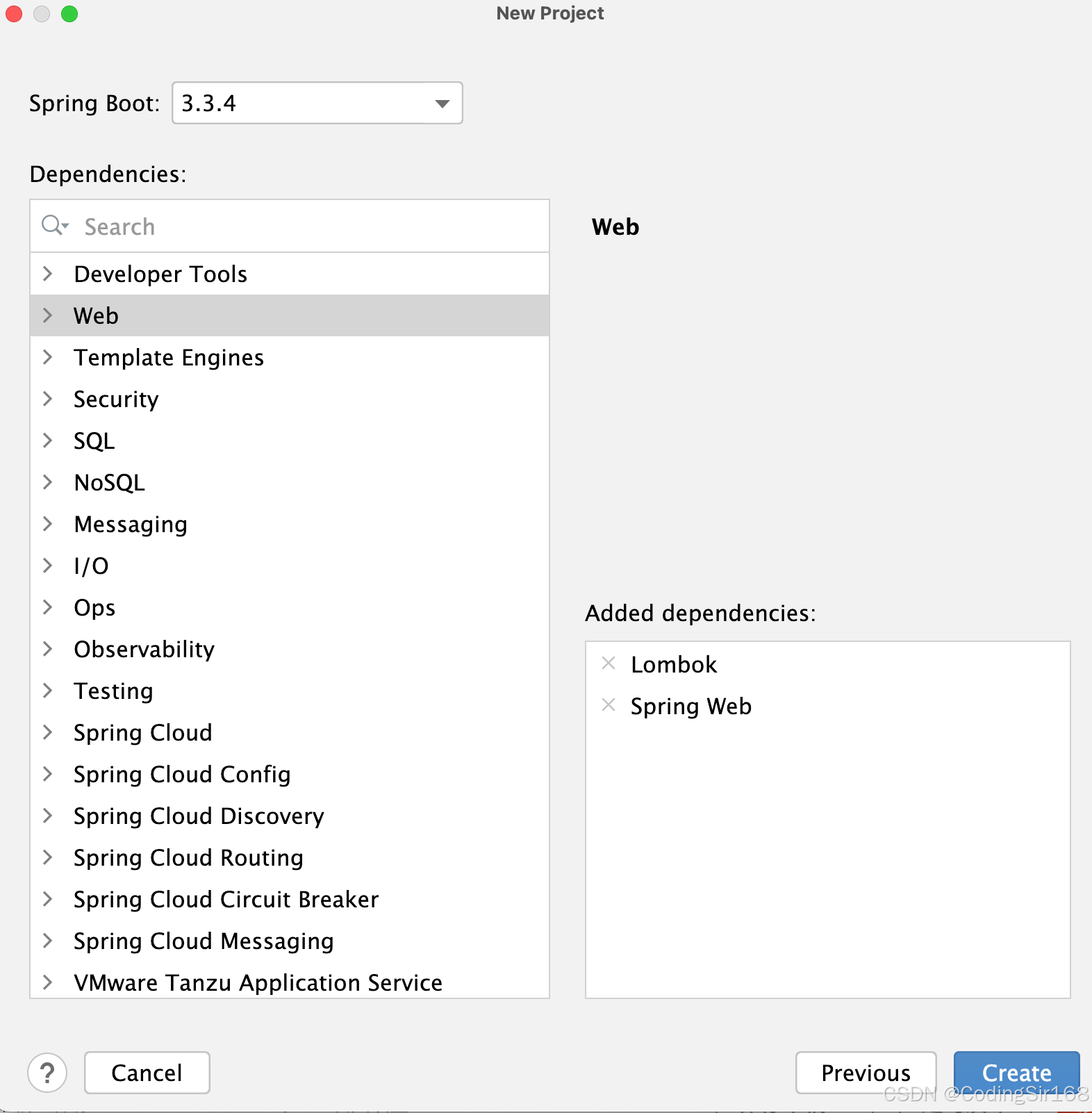The height and width of the screenshot is (1113, 1092).
Task: Select the I/O category row
Action: pos(290,566)
